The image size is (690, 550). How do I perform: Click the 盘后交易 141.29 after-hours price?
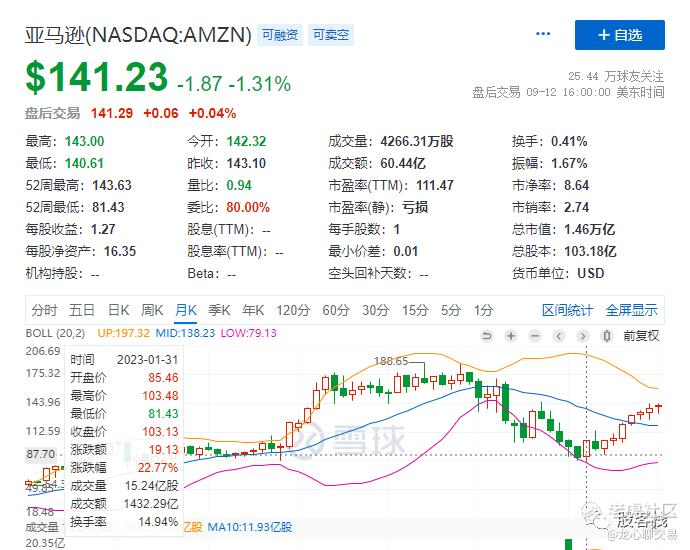coord(112,113)
